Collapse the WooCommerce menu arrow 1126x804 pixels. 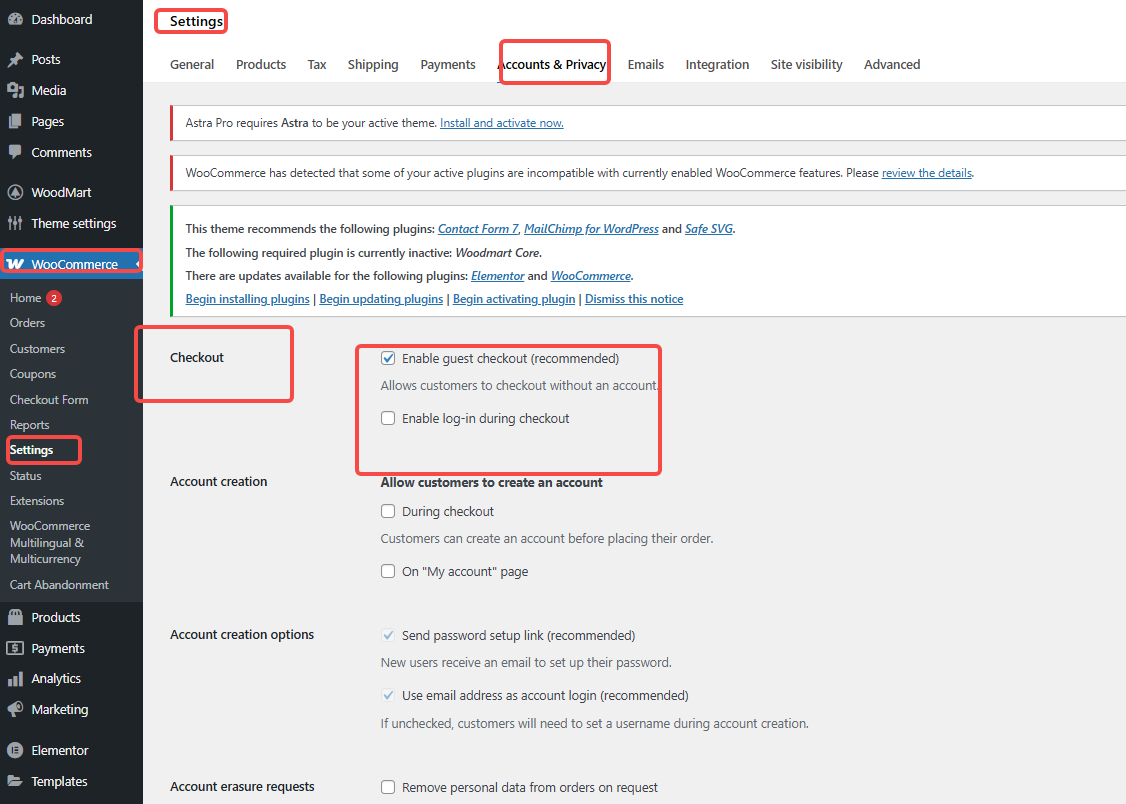point(137,264)
